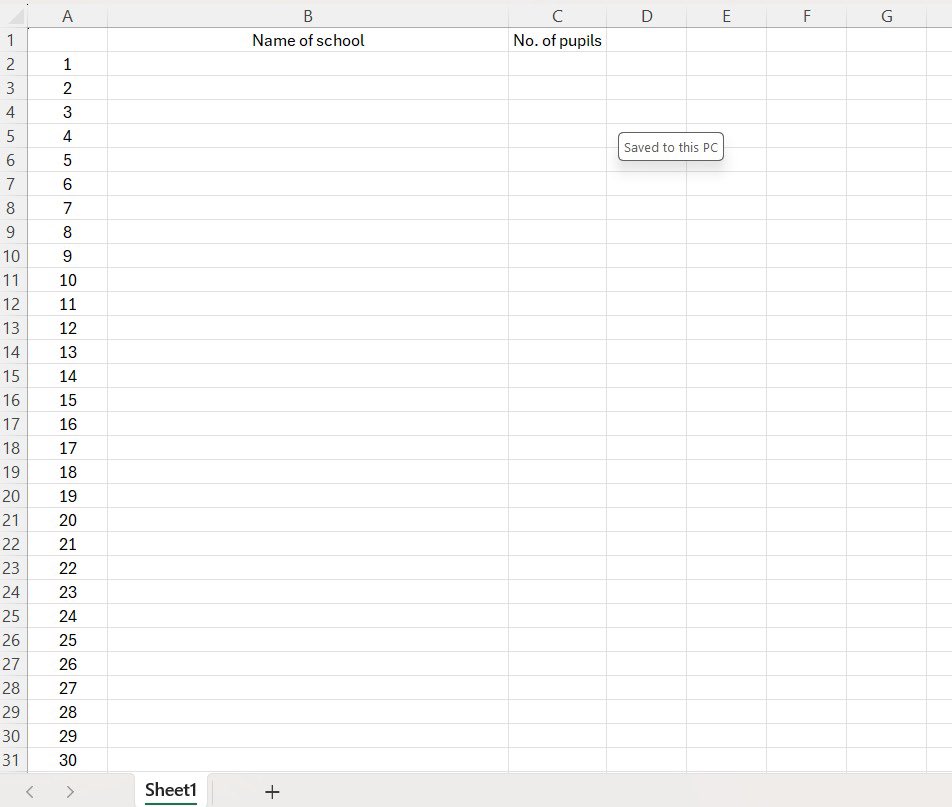Image resolution: width=952 pixels, height=807 pixels.
Task: Select row 31 header
Action: (12, 760)
